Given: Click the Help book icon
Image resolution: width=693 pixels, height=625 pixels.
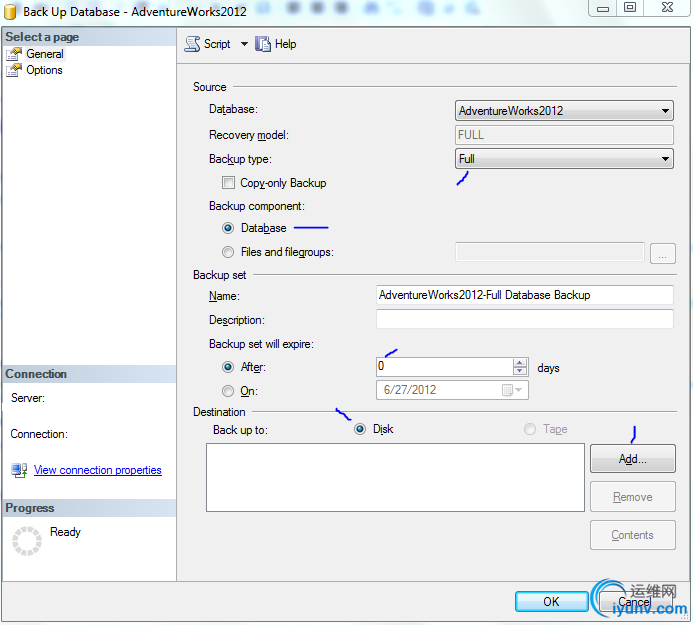Looking at the screenshot, I should tap(263, 44).
